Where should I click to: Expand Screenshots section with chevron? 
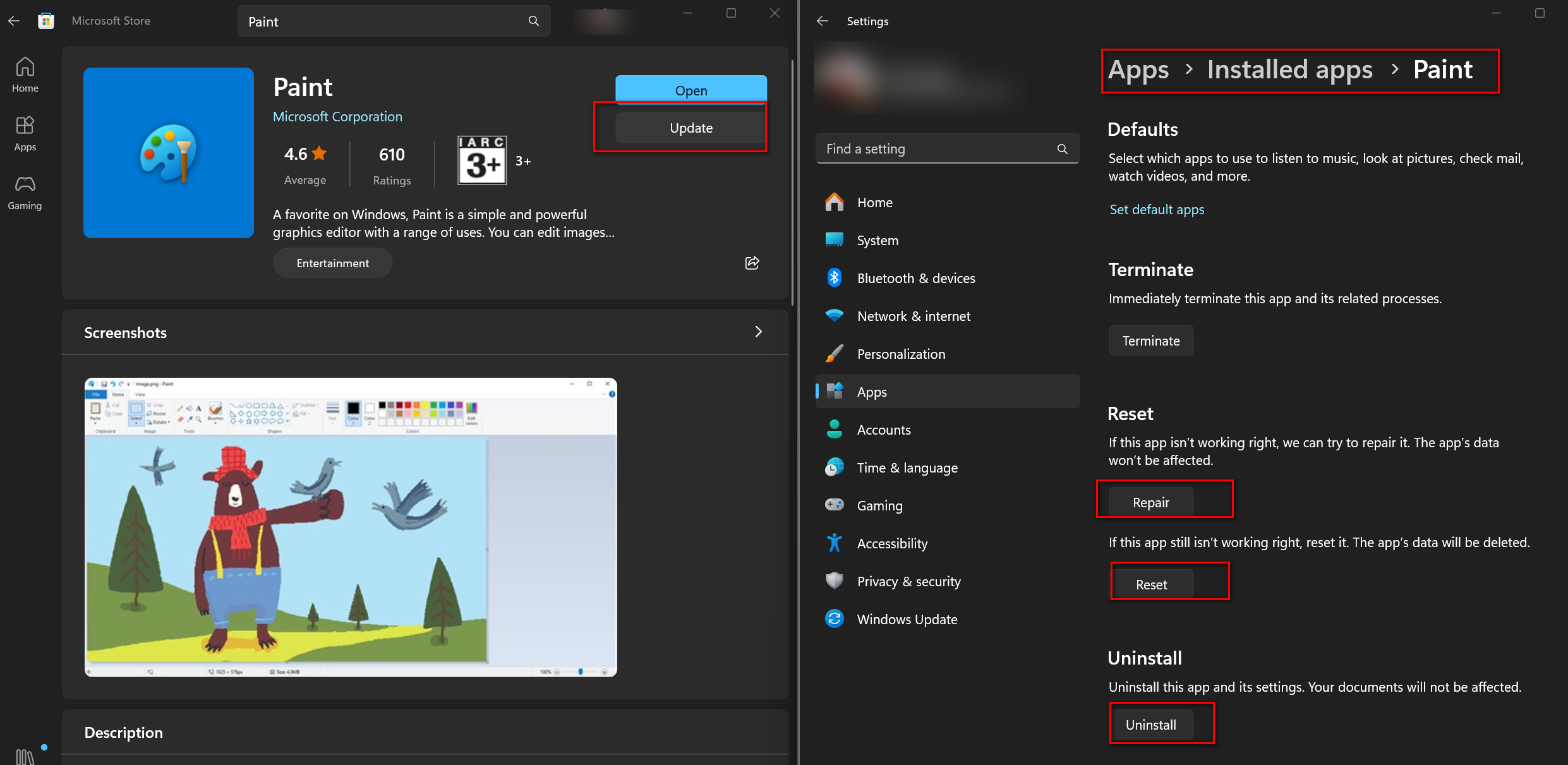click(x=758, y=332)
